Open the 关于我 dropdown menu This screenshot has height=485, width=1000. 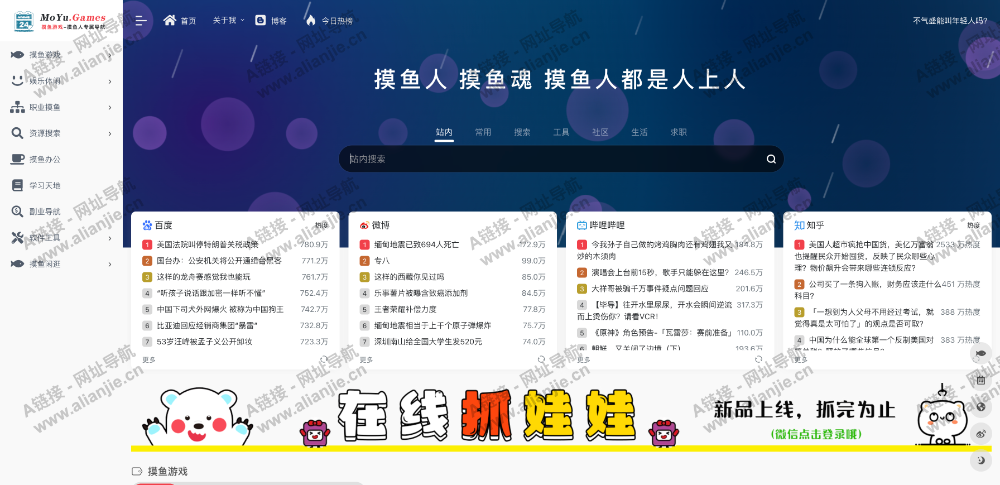228,20
